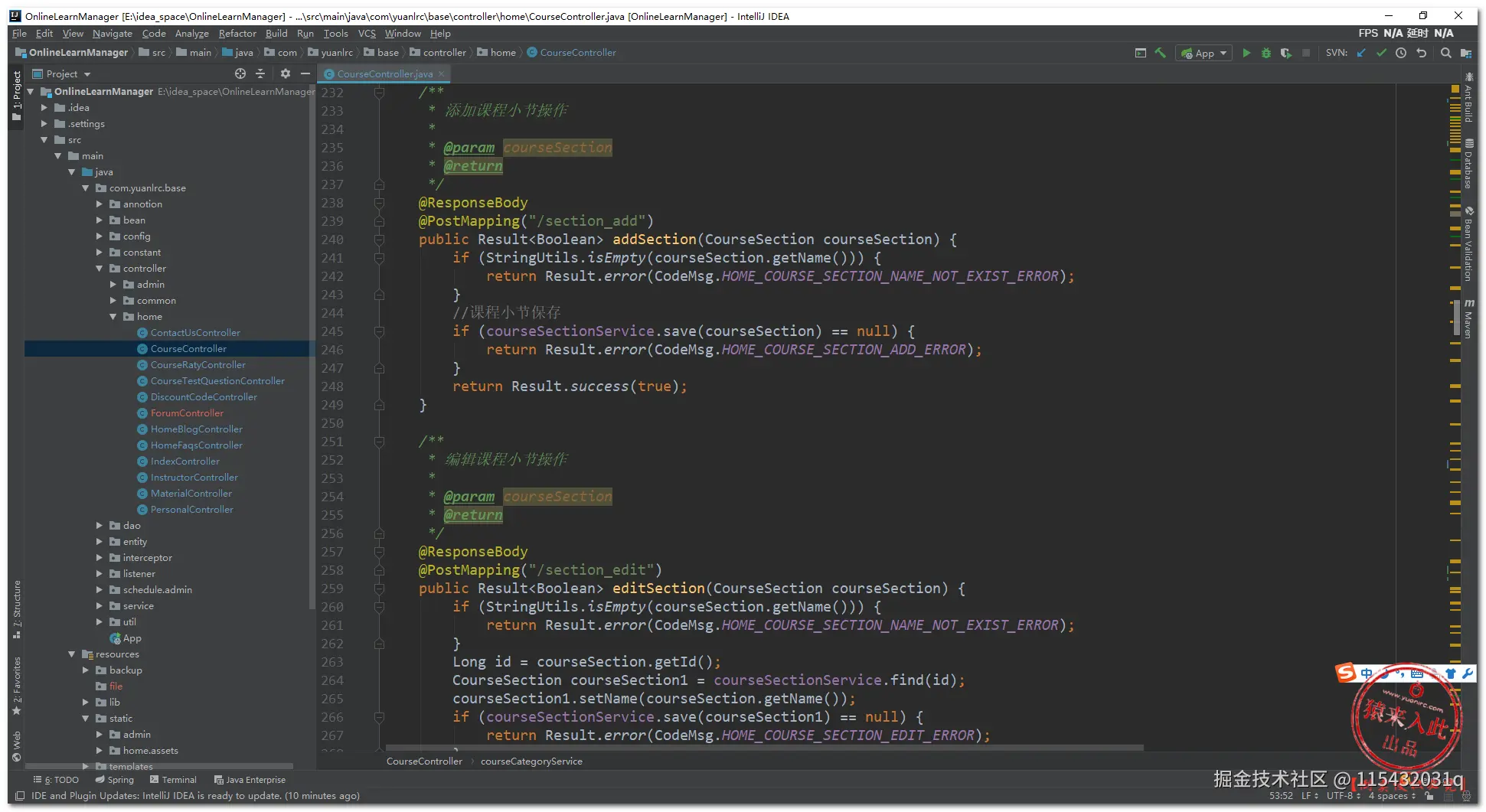Start debugging the App configuration
The width and height of the screenshot is (1486, 812).
1266,53
